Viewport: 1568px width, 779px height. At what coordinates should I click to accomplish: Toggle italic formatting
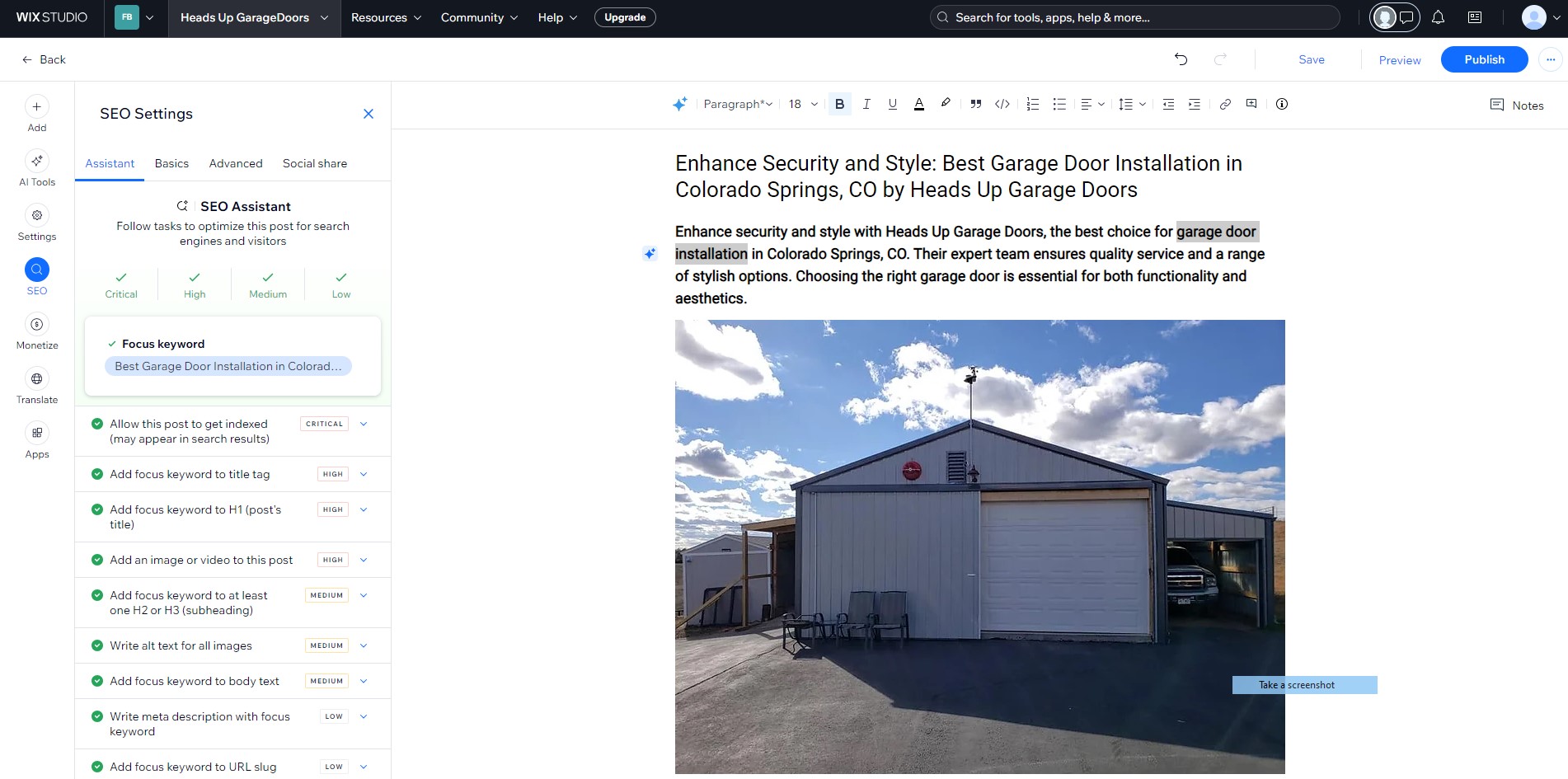coord(866,105)
